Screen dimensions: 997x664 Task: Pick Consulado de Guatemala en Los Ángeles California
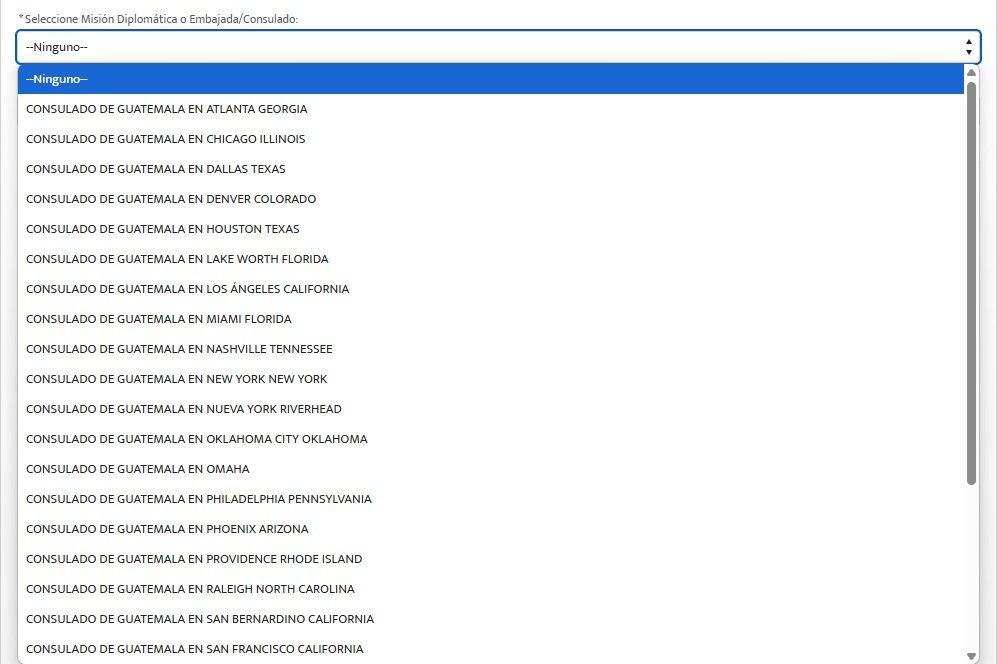tap(491, 289)
